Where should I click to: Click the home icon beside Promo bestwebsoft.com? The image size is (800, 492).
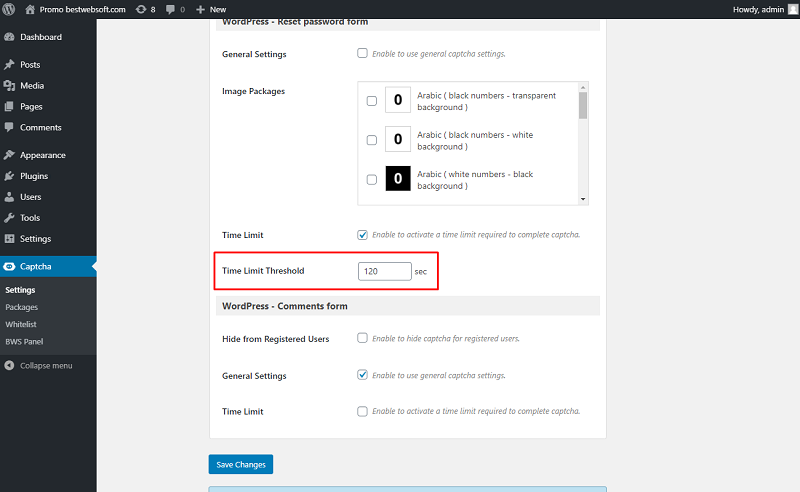[x=30, y=9]
